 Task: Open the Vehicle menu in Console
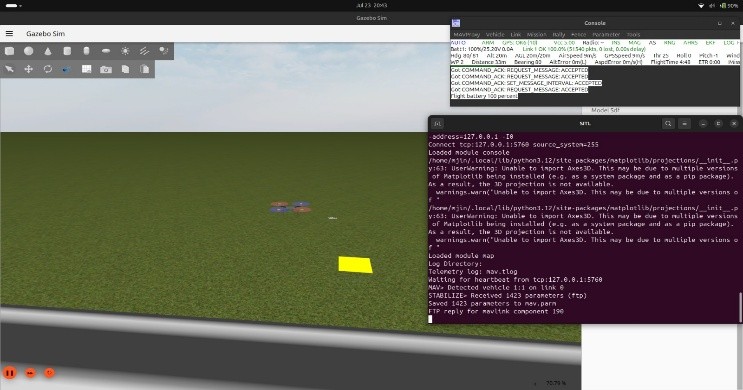tap(495, 35)
